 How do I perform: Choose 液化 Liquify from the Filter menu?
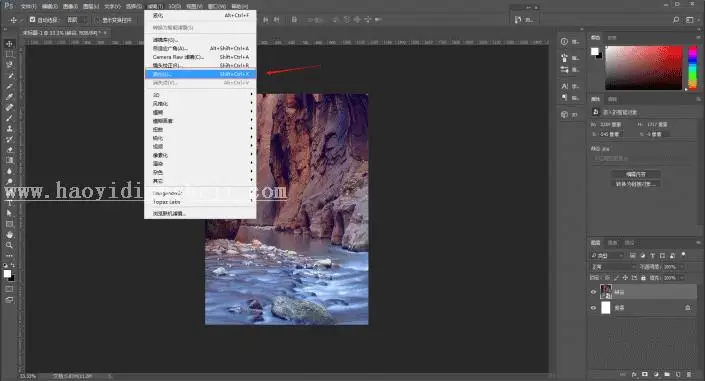pos(200,74)
